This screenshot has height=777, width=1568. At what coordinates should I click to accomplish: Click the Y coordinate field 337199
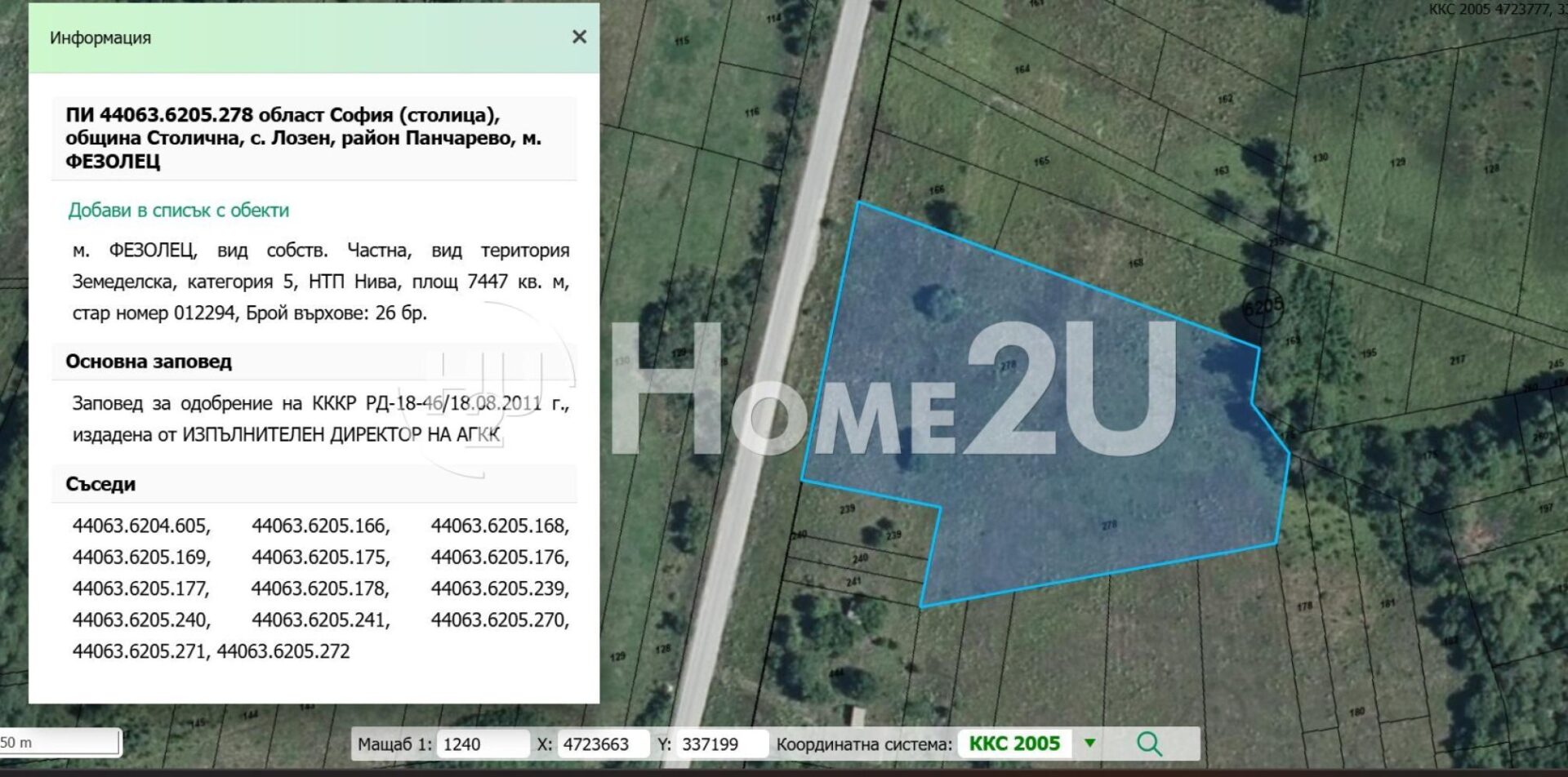(x=722, y=744)
